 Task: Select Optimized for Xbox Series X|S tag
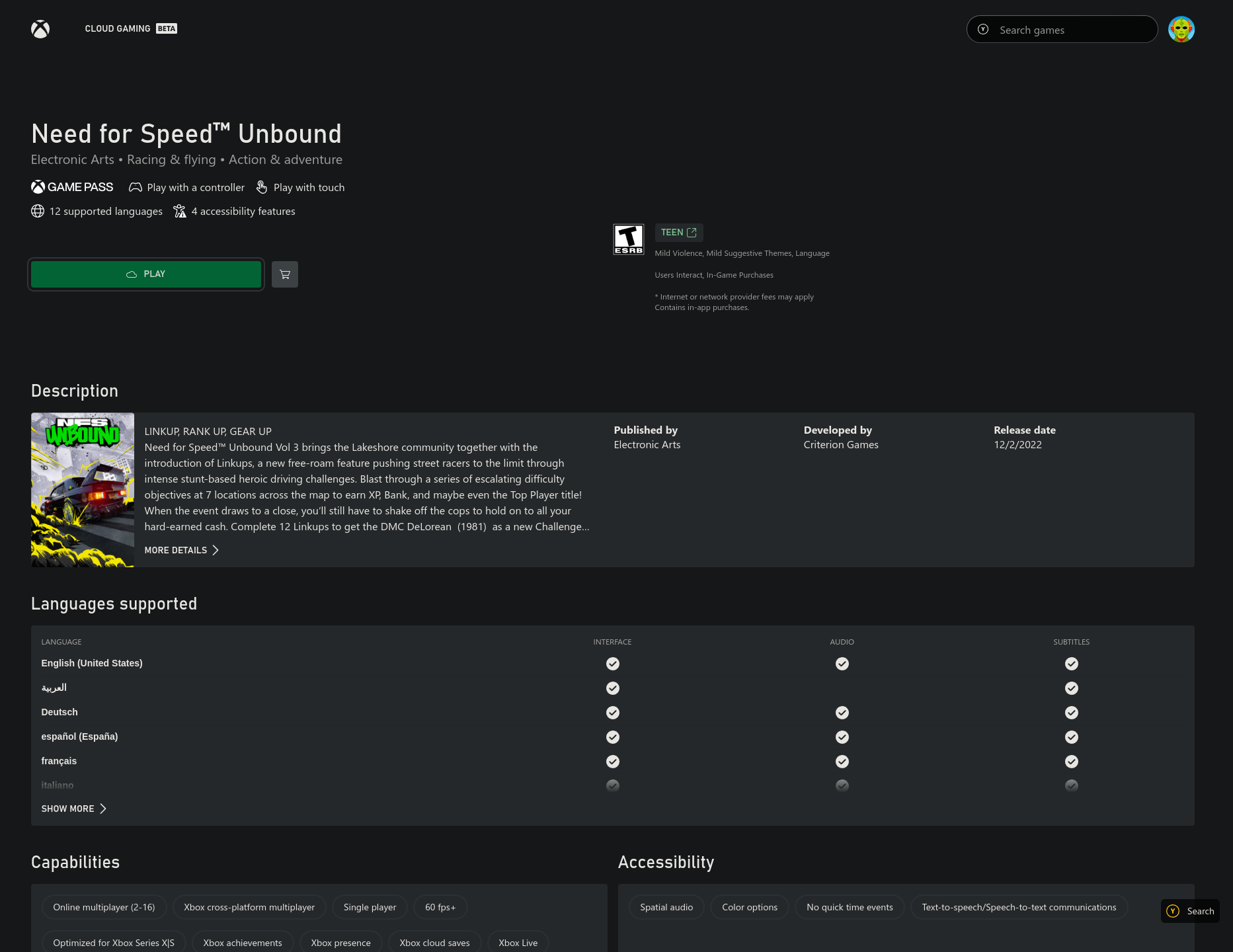(x=114, y=943)
